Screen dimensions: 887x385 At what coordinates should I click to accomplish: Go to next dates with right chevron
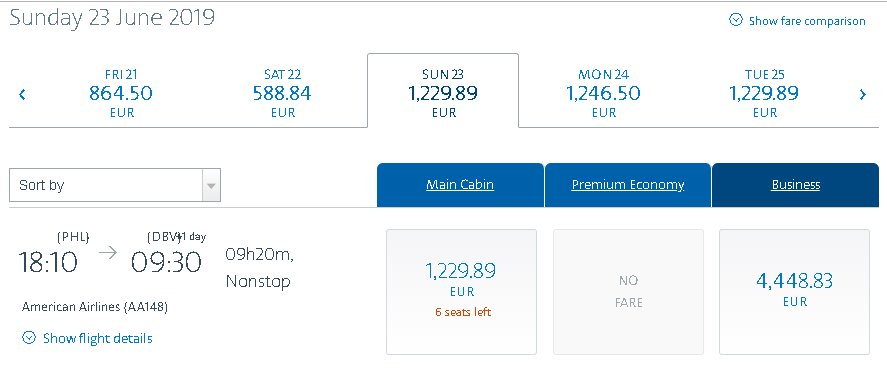tap(863, 94)
